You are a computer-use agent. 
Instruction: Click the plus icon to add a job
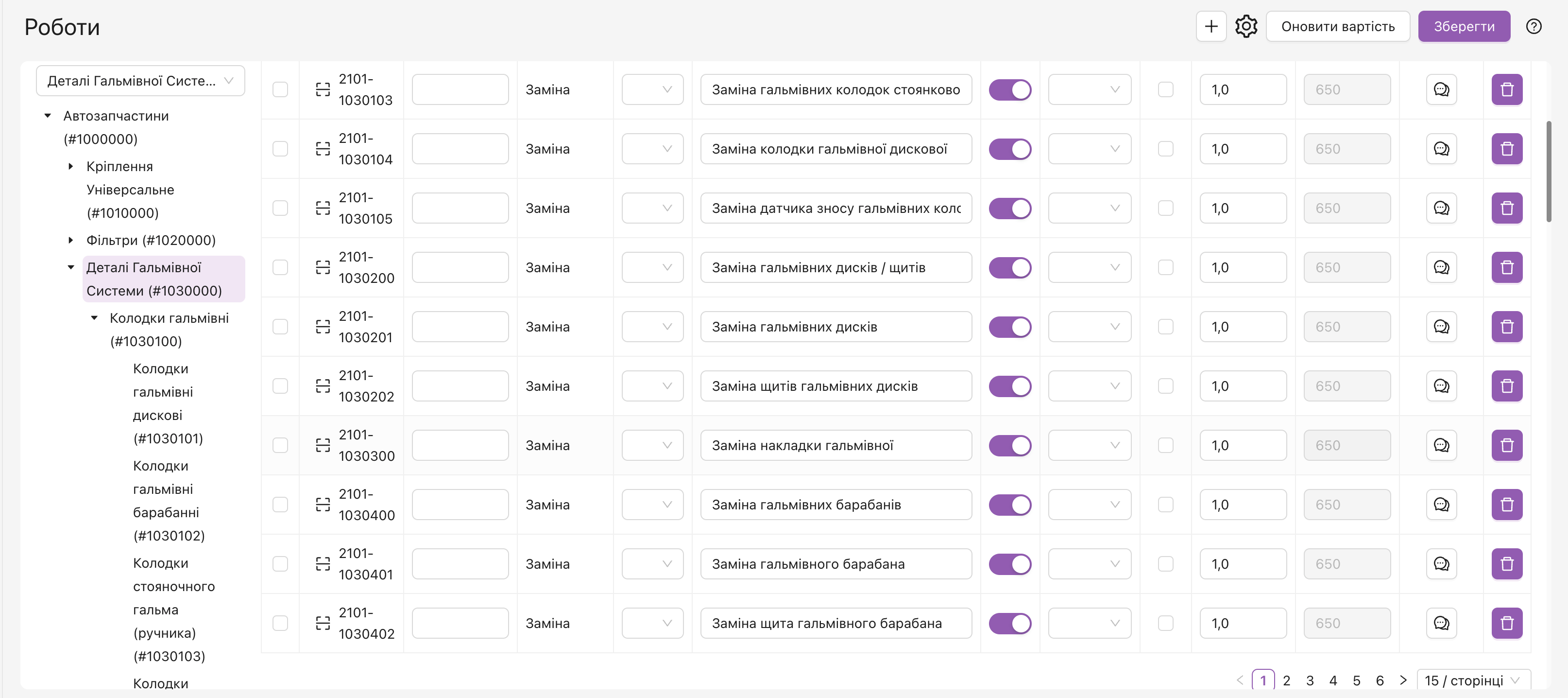[x=1210, y=26]
